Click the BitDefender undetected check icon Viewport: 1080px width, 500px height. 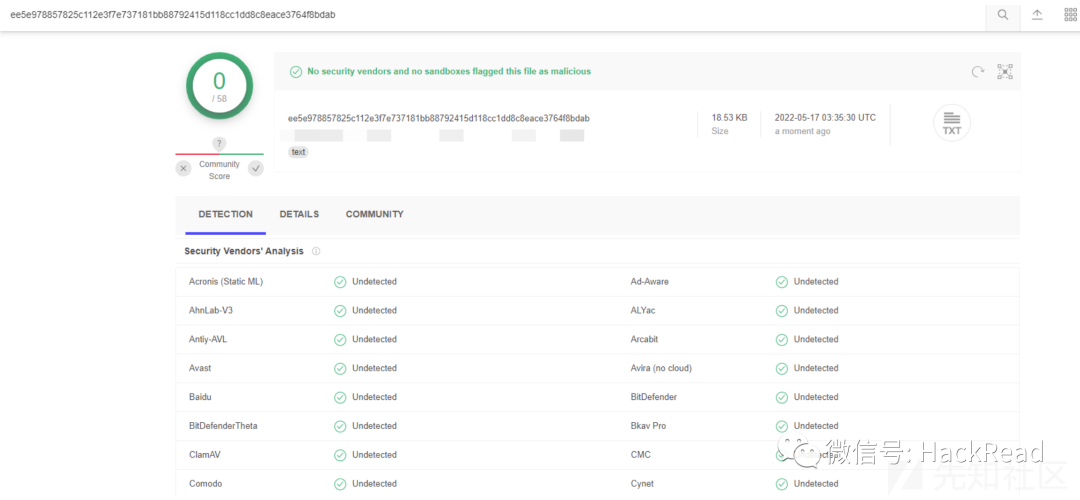click(782, 397)
